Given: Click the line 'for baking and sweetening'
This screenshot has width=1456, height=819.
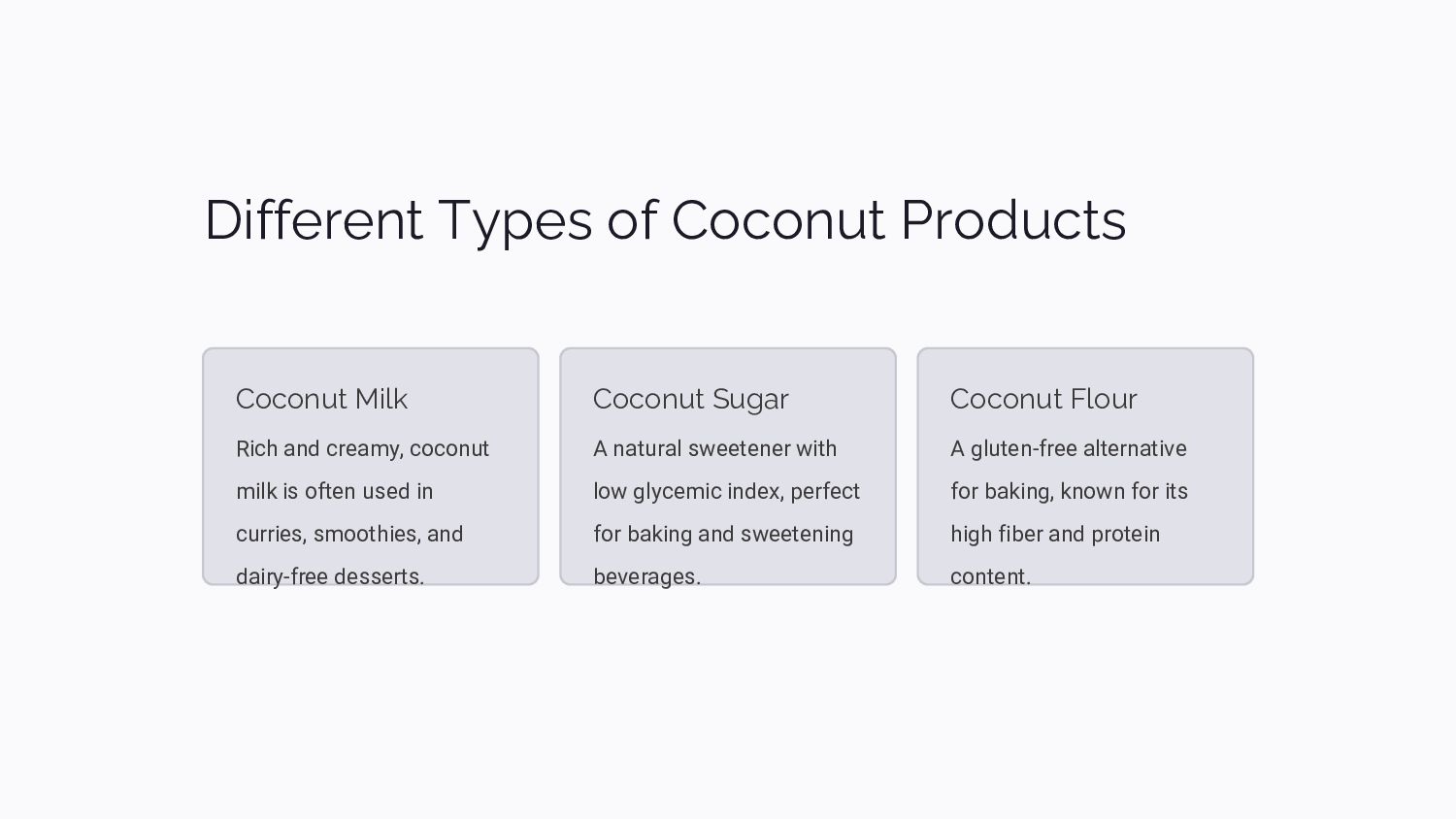Looking at the screenshot, I should click(723, 535).
